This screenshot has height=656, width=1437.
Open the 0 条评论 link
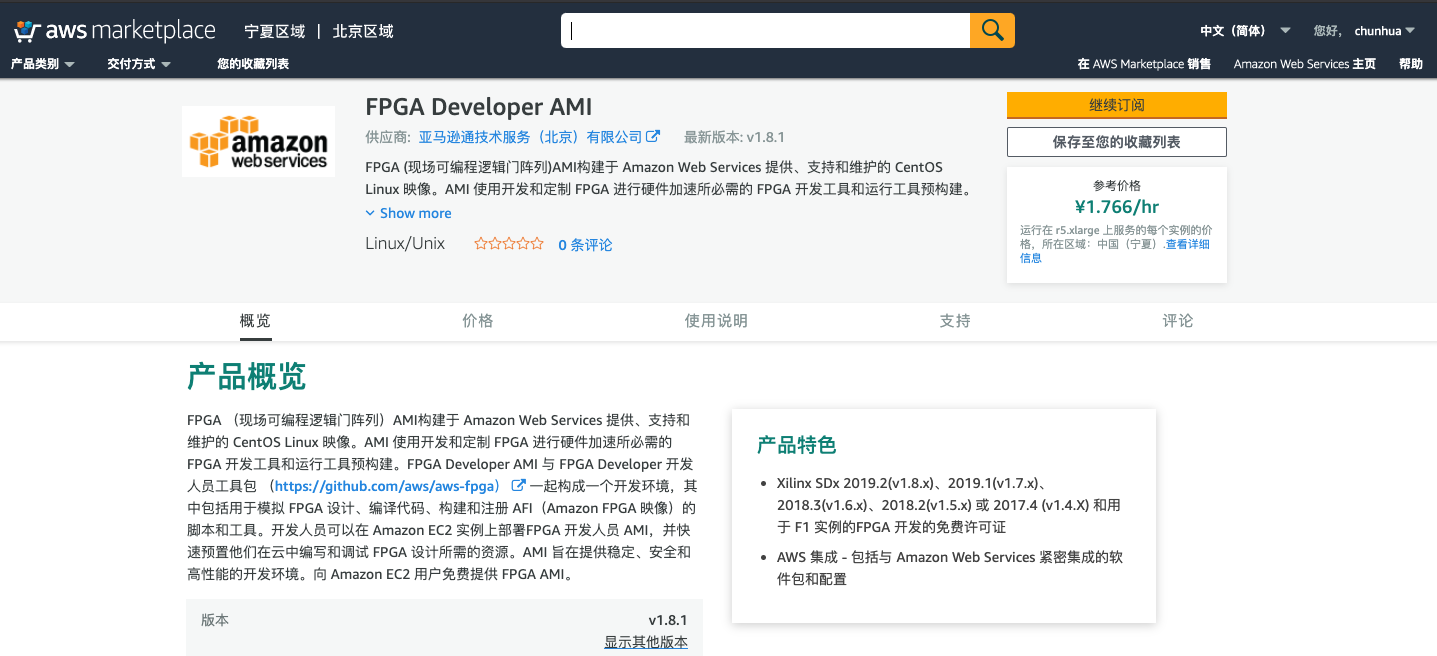coord(585,244)
